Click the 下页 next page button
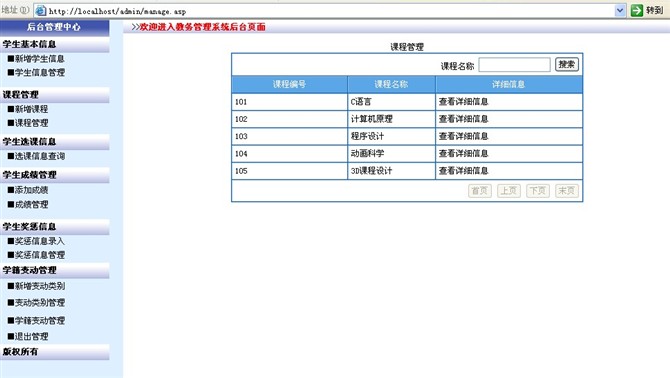This screenshot has height=378, width=670. [x=538, y=190]
